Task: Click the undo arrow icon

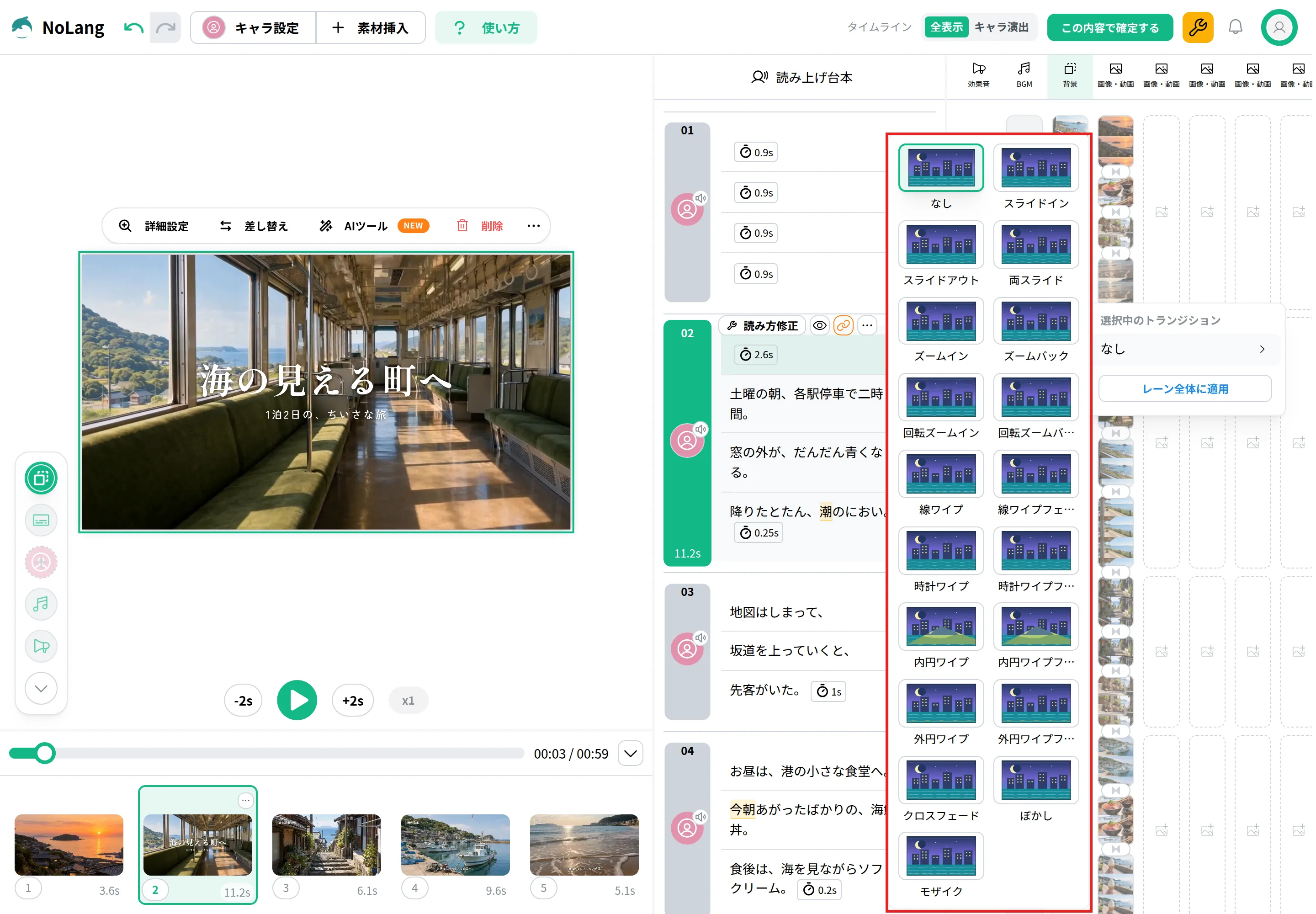Action: coord(133,27)
